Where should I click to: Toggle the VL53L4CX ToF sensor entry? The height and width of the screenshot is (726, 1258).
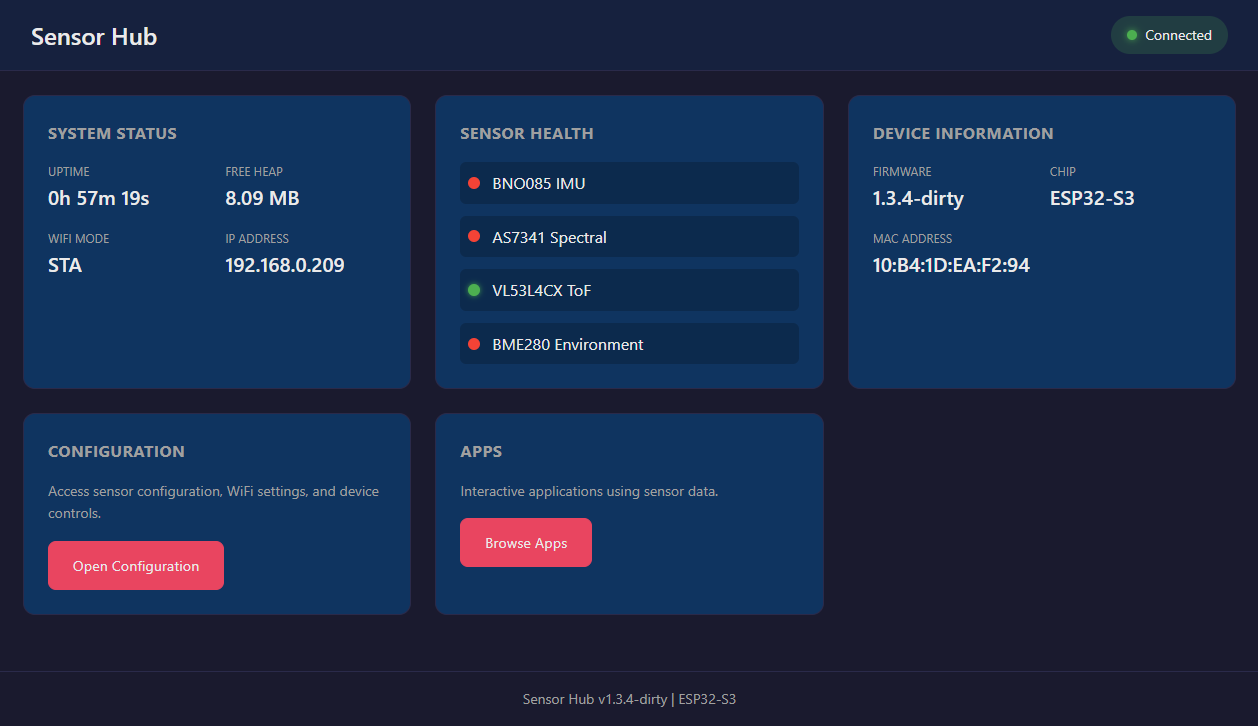(x=629, y=290)
